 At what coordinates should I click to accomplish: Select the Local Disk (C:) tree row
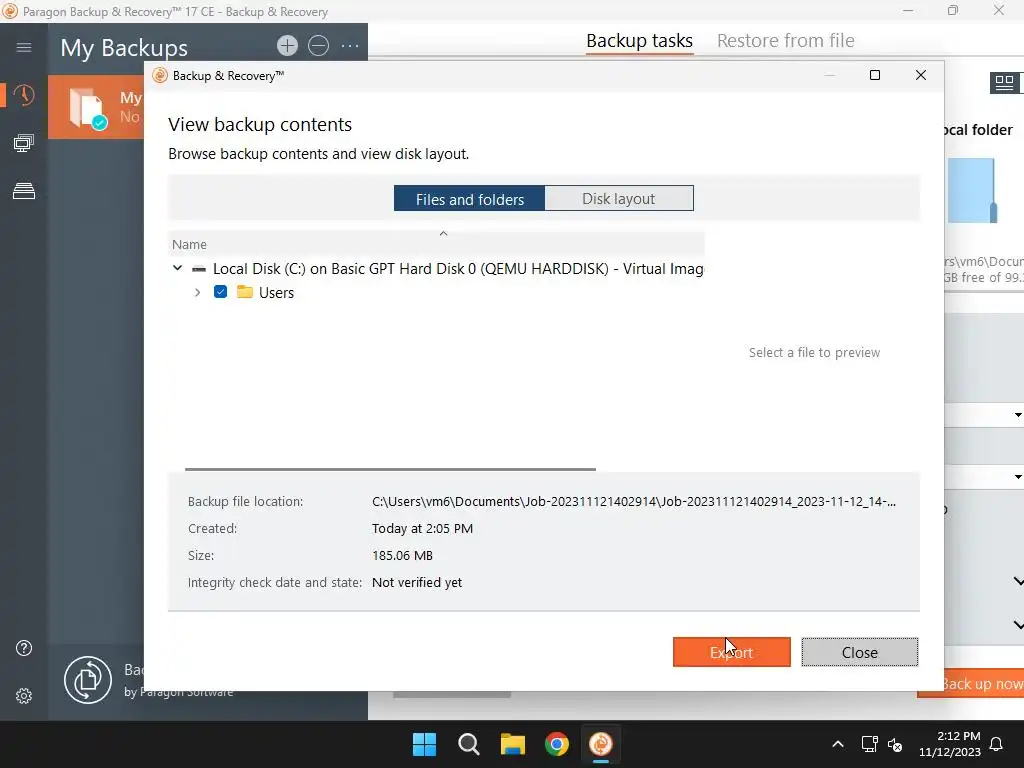[x=436, y=268]
